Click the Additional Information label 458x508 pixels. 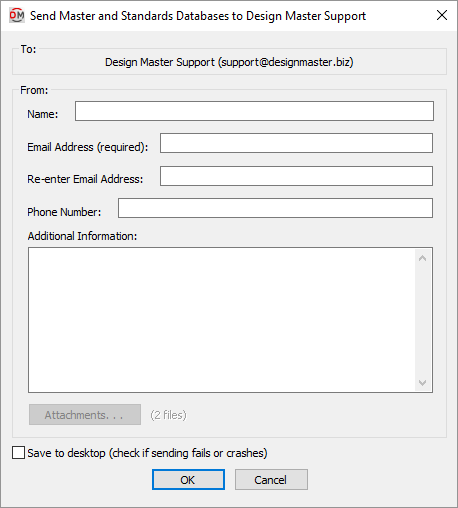82,236
